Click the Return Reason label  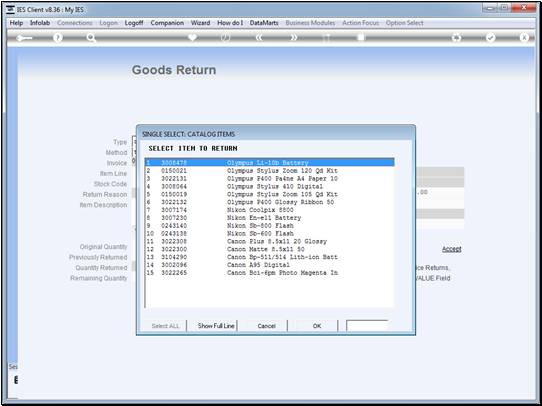pyautogui.click(x=105, y=195)
